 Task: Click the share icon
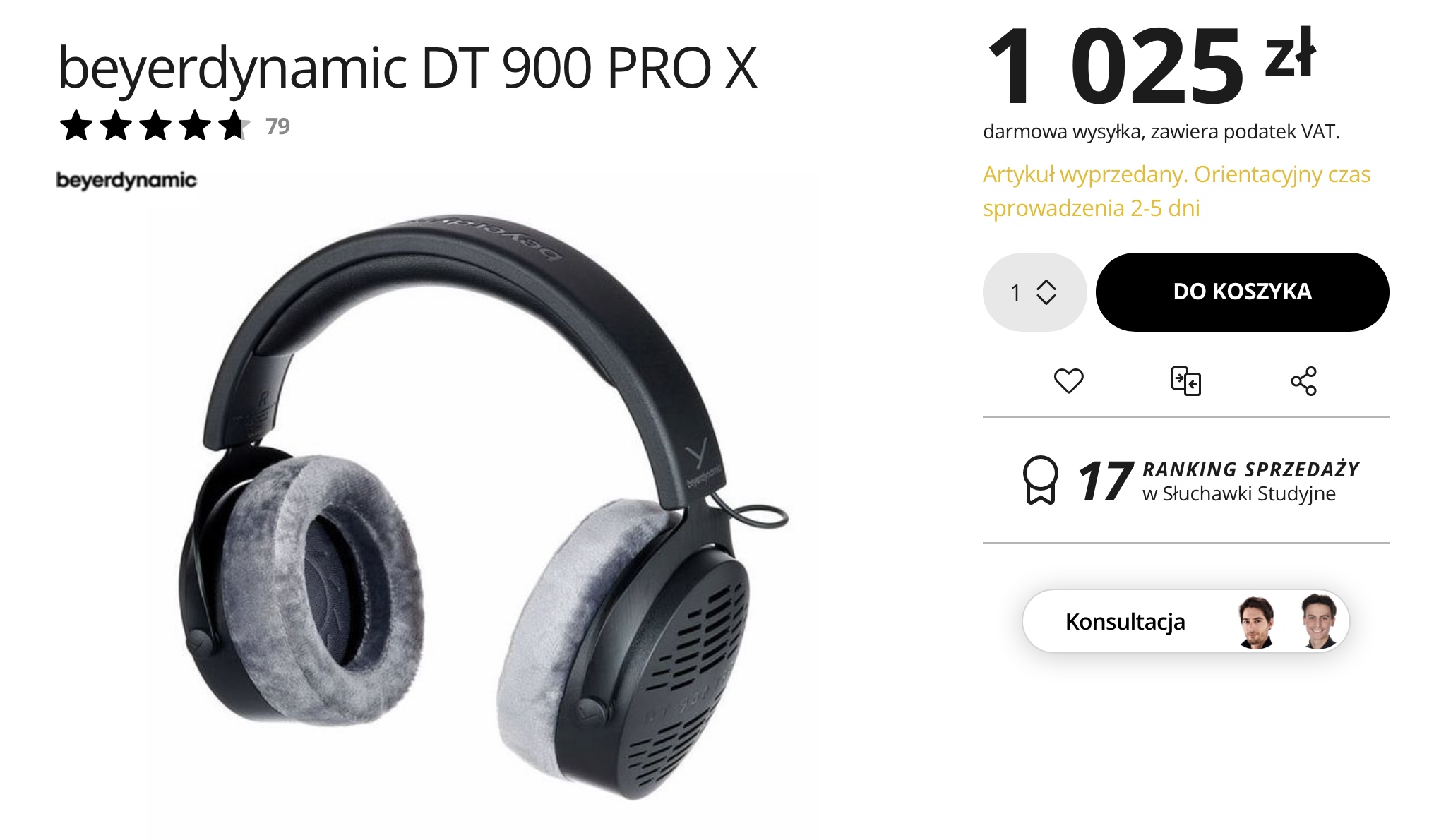click(1303, 381)
